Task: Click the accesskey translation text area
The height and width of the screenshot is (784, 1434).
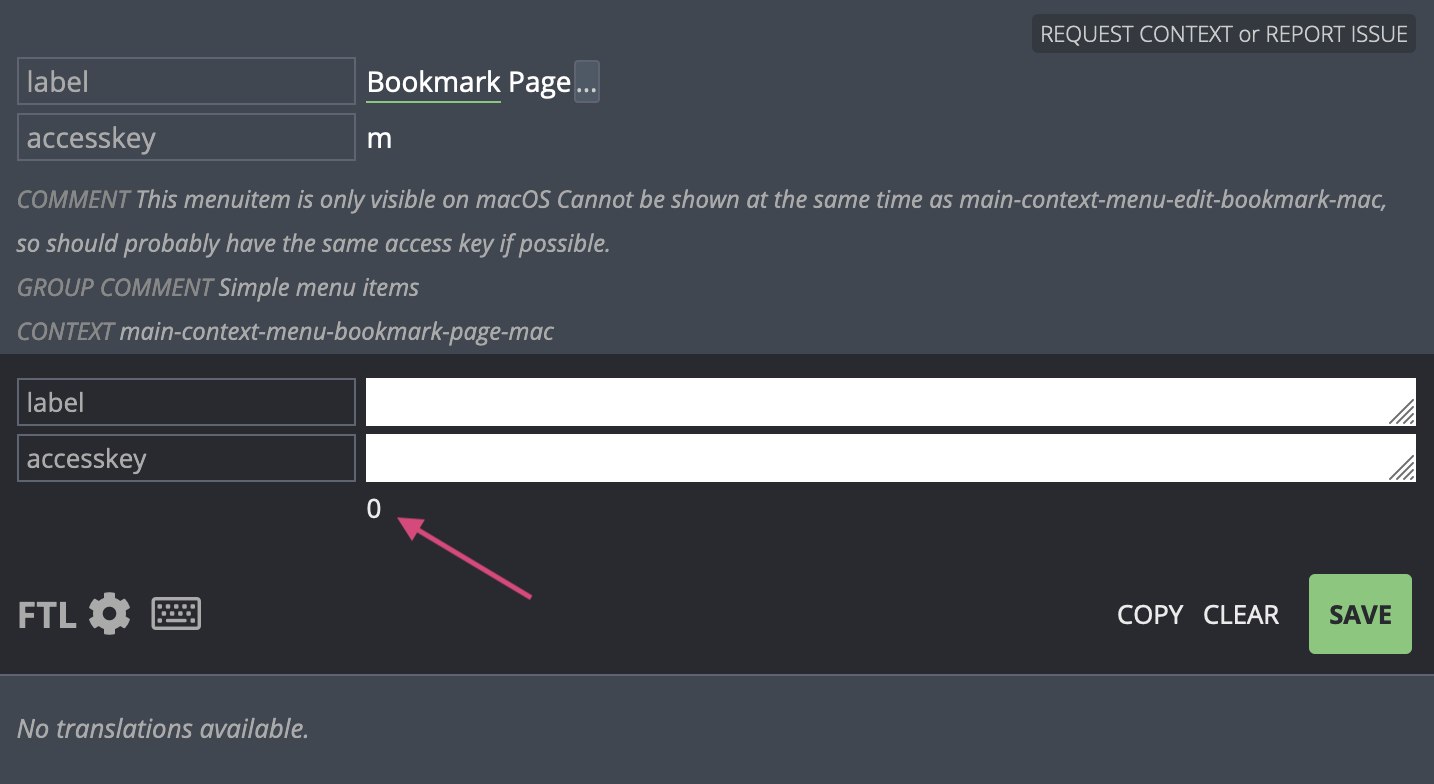Action: (890, 457)
